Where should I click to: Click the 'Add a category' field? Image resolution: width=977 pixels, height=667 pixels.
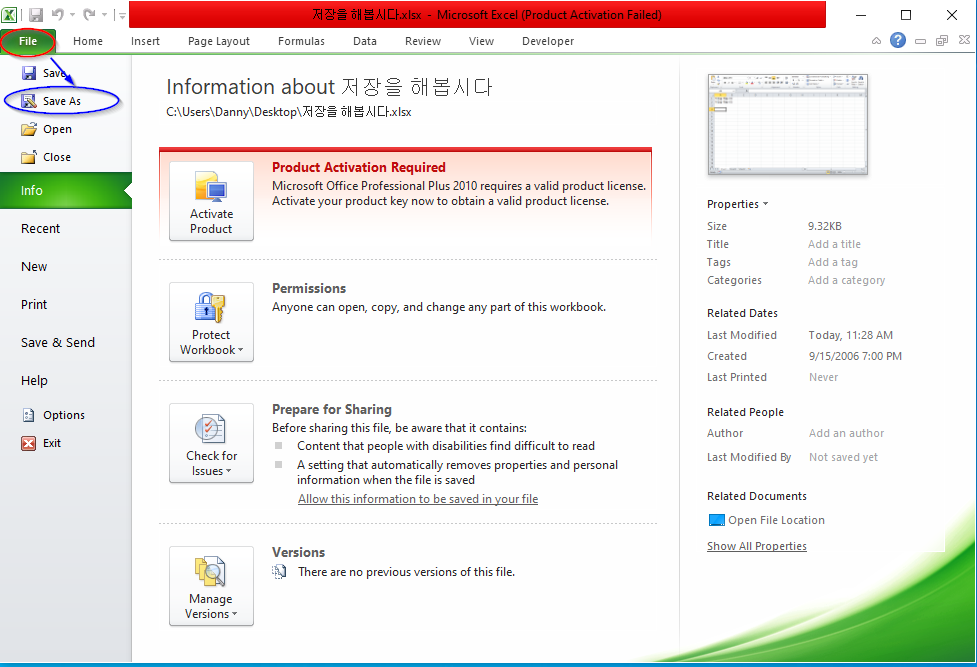click(x=847, y=281)
